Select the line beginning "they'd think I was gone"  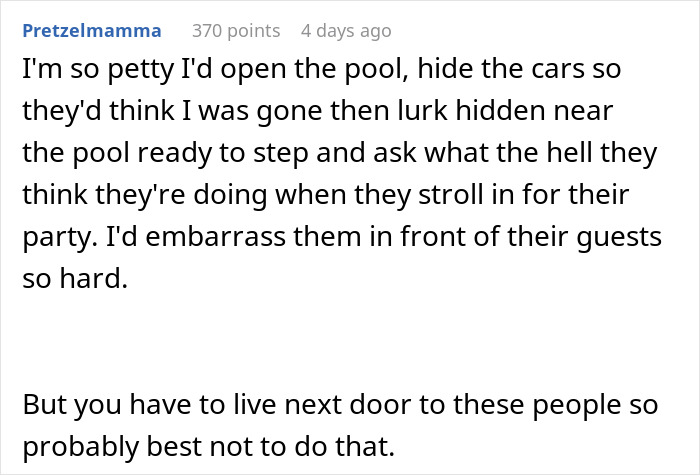click(317, 110)
